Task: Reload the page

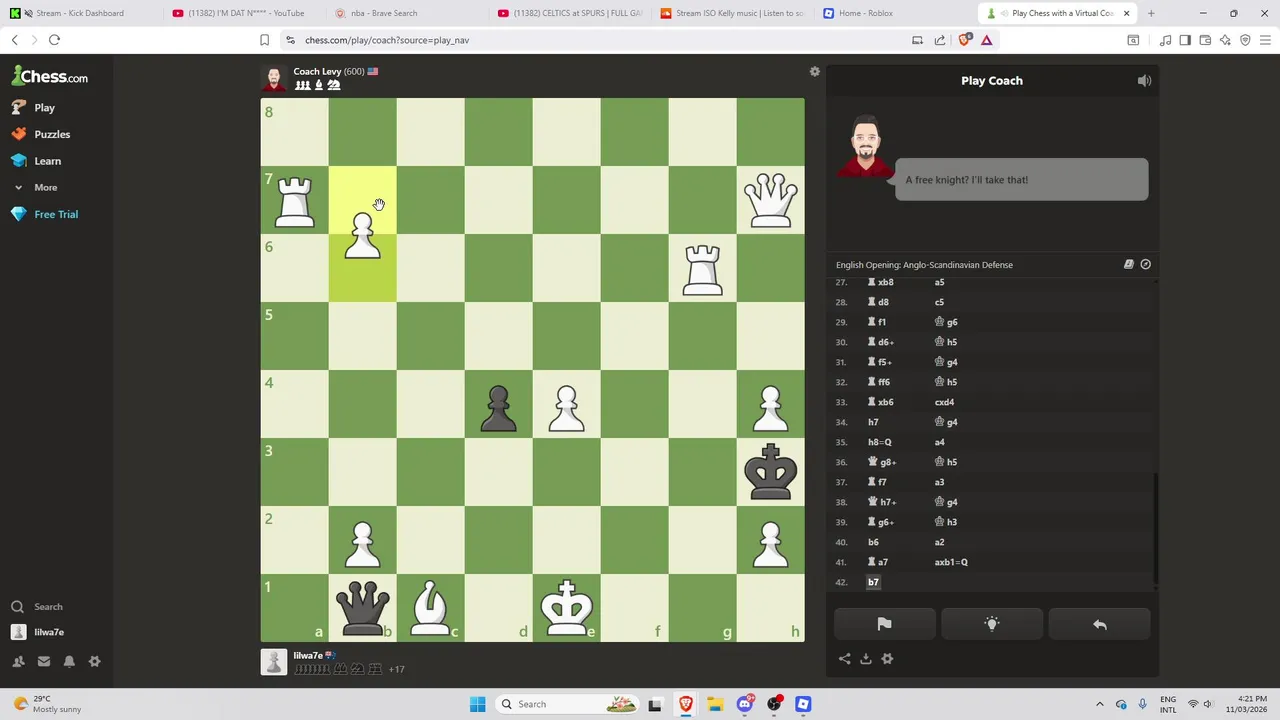Action: [54, 40]
